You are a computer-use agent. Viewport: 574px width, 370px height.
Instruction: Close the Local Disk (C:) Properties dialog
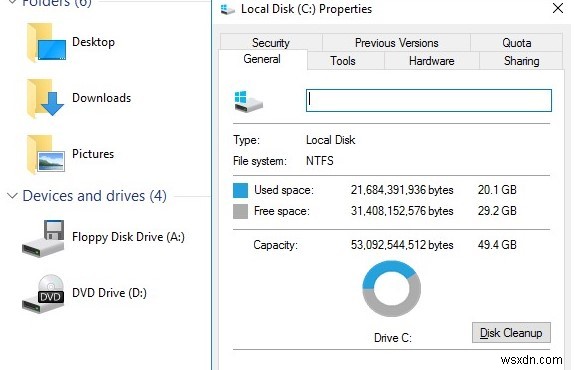tap(558, 8)
